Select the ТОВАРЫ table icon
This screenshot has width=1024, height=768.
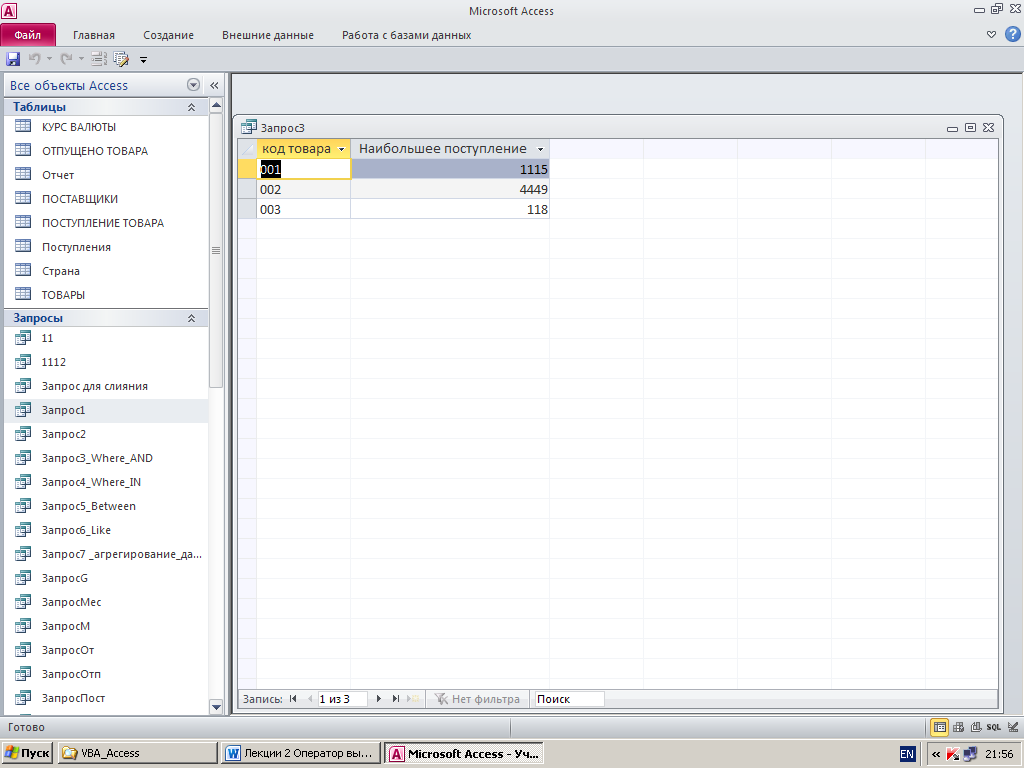(x=24, y=294)
